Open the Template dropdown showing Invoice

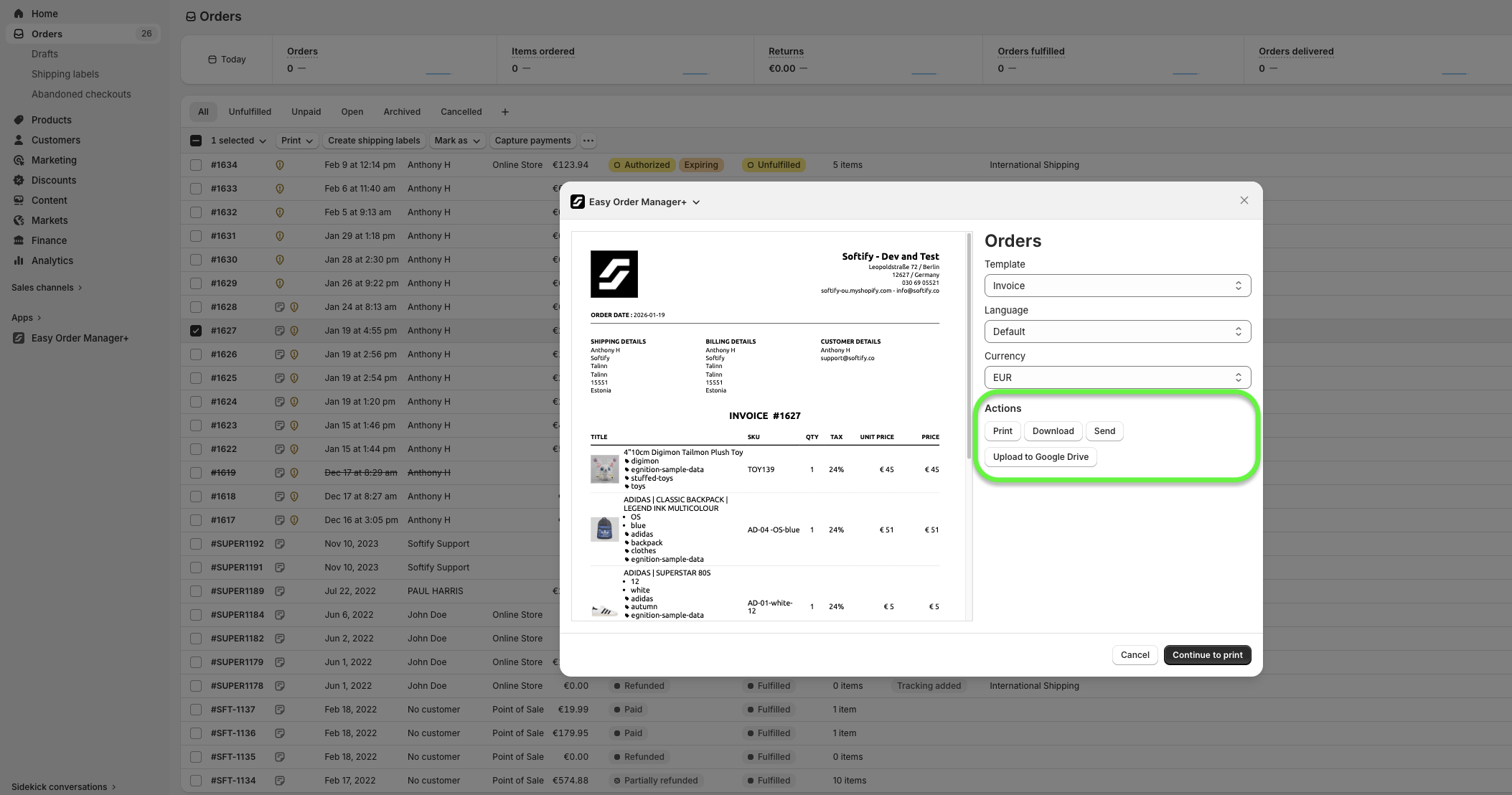click(1117, 286)
